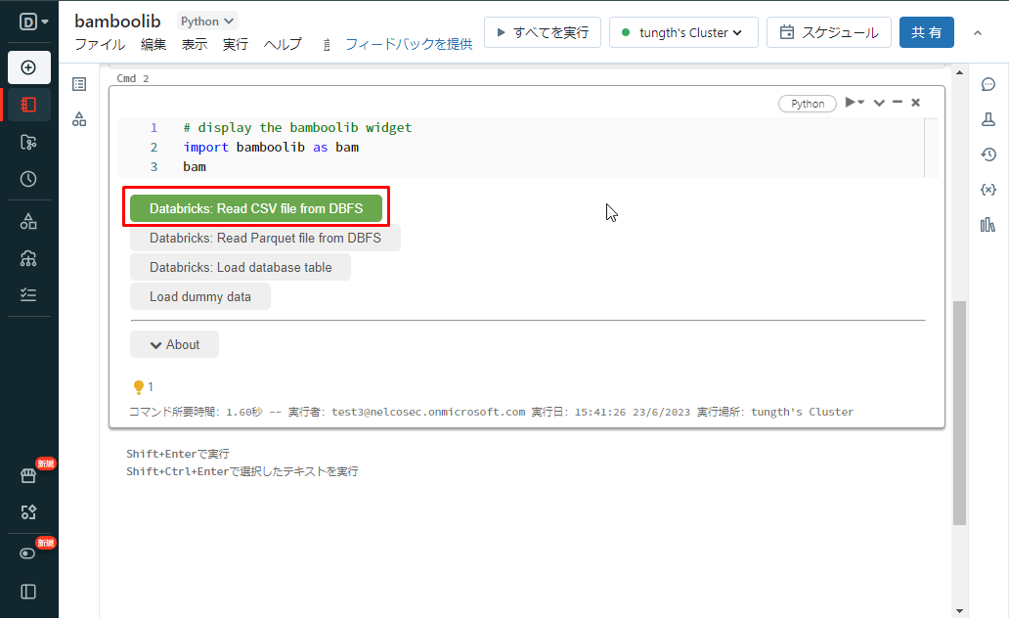This screenshot has height=618, width=1009.
Task: Open the Databricks logo menu
Action: (33, 22)
